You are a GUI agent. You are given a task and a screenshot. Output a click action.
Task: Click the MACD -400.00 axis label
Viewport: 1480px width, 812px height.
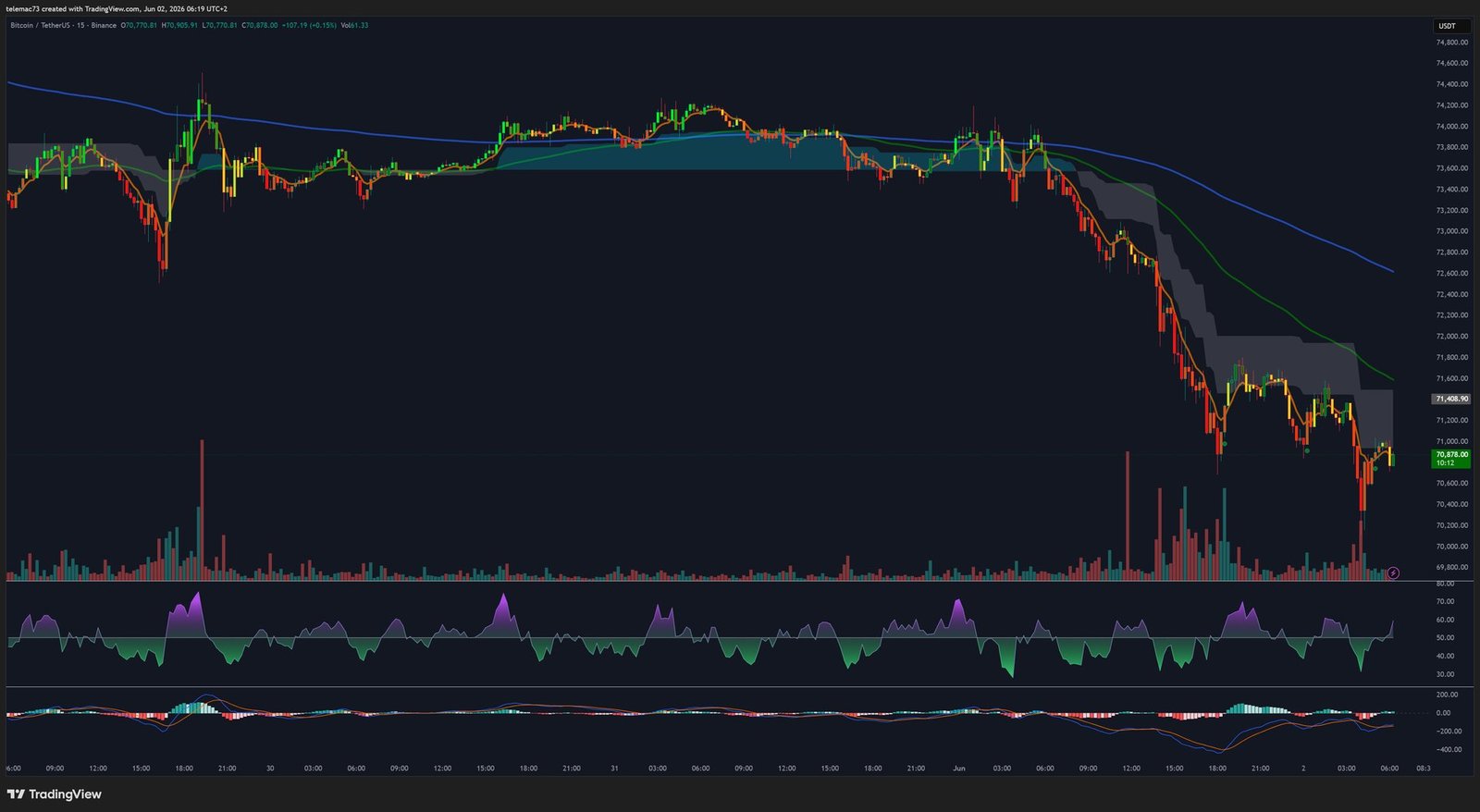point(1449,750)
